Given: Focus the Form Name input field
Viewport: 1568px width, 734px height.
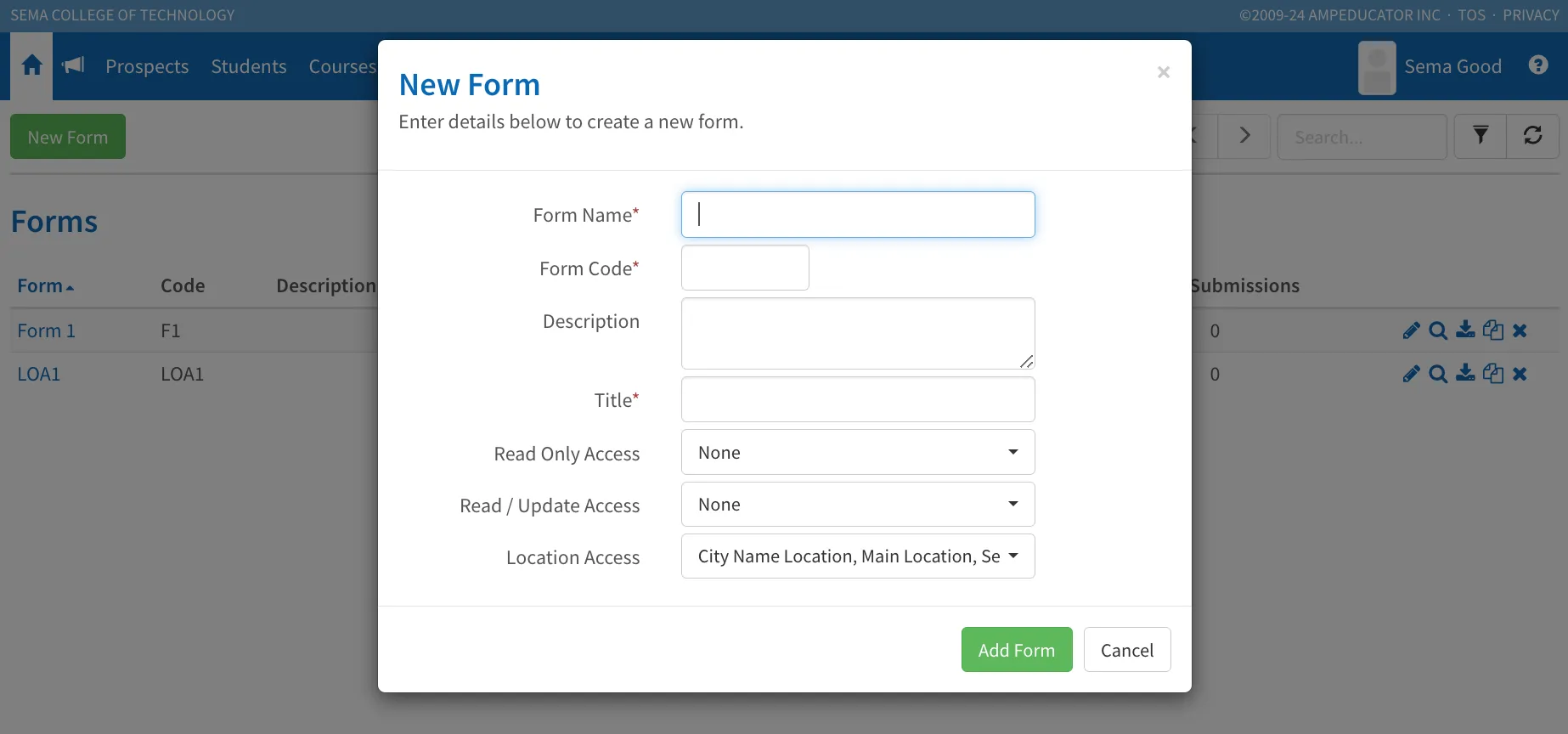Looking at the screenshot, I should [x=858, y=214].
